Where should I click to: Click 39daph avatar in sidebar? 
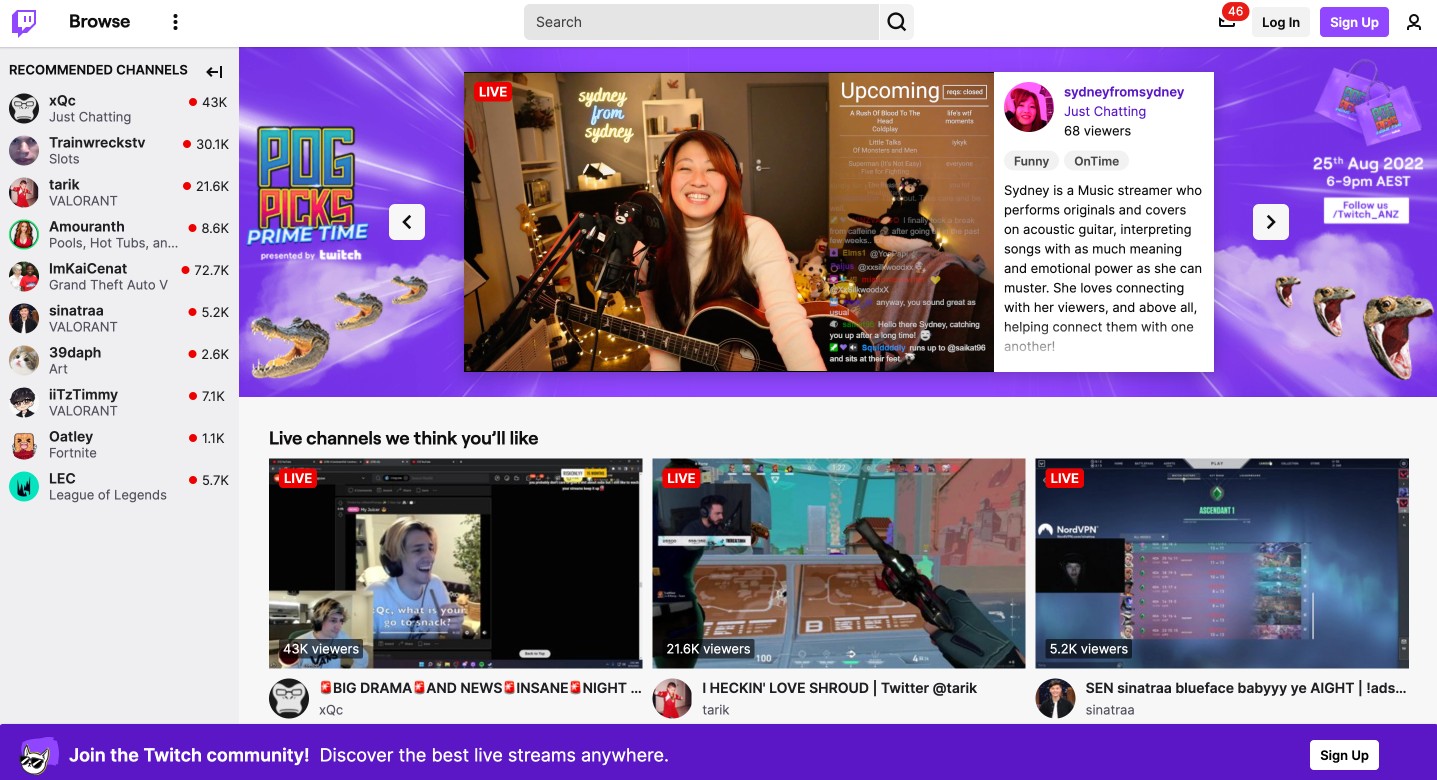coord(24,360)
